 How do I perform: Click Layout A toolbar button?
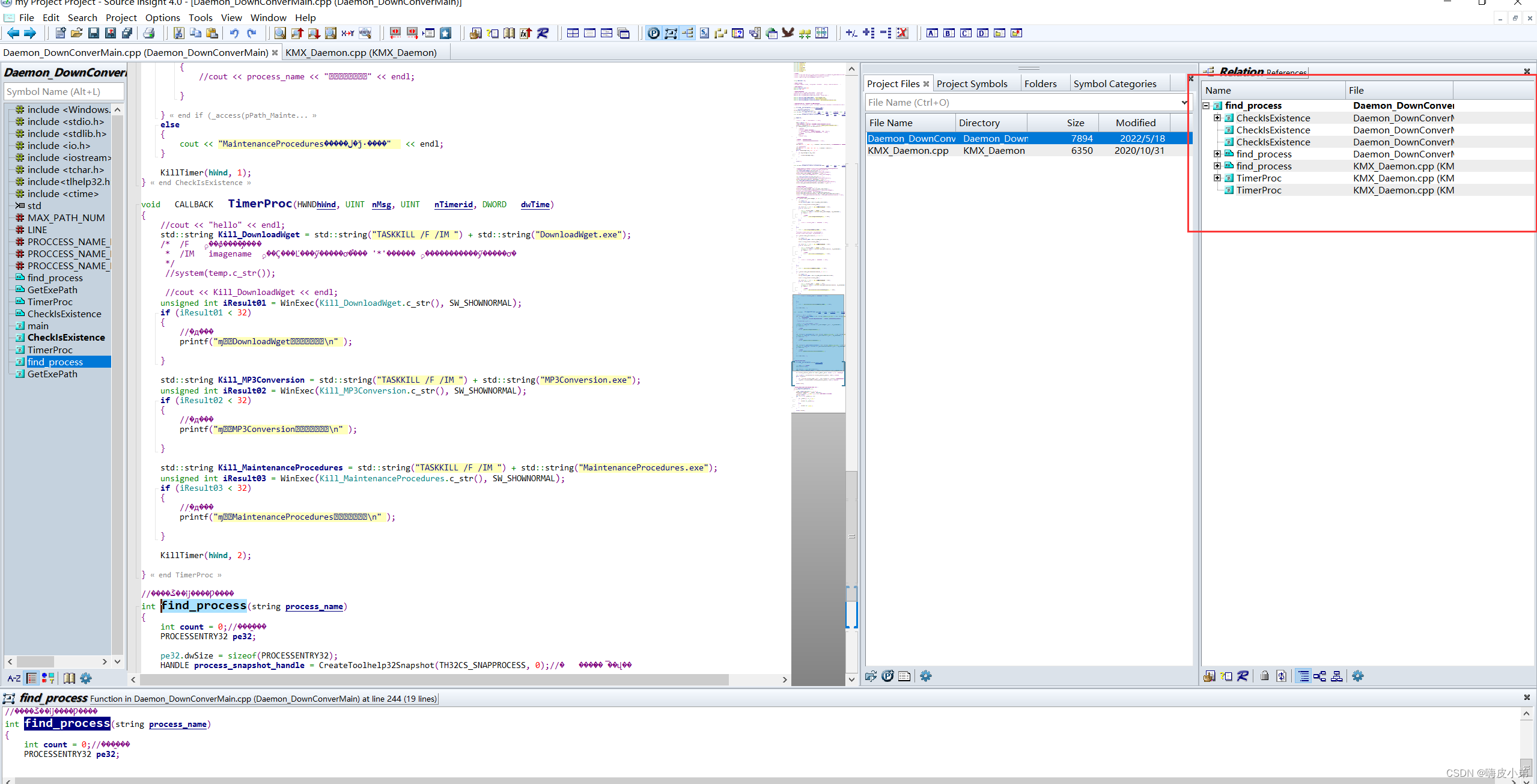932,33
